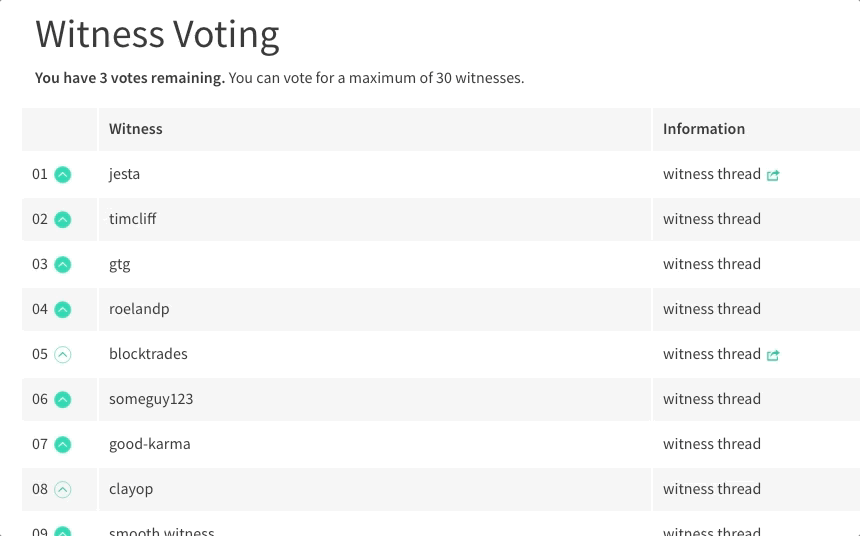This screenshot has height=536, width=860.
Task: Go to good-karma's profile
Action: (150, 444)
